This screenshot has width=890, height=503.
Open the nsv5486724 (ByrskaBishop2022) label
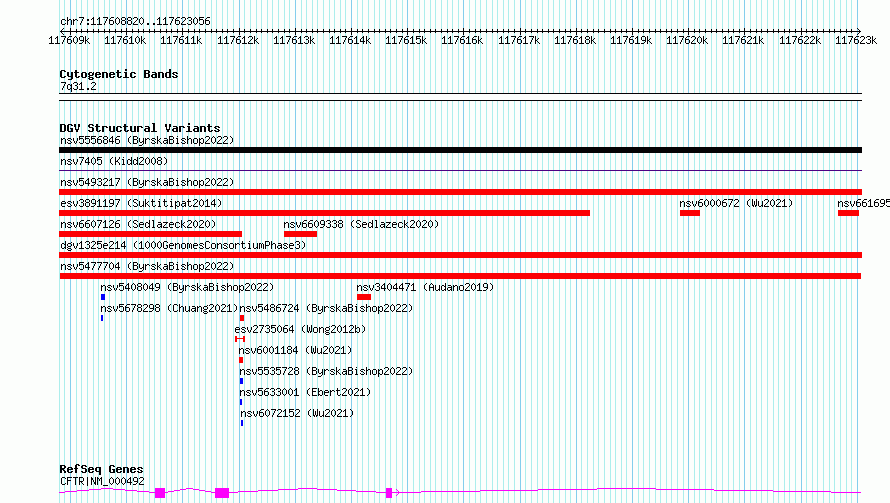click(x=326, y=308)
